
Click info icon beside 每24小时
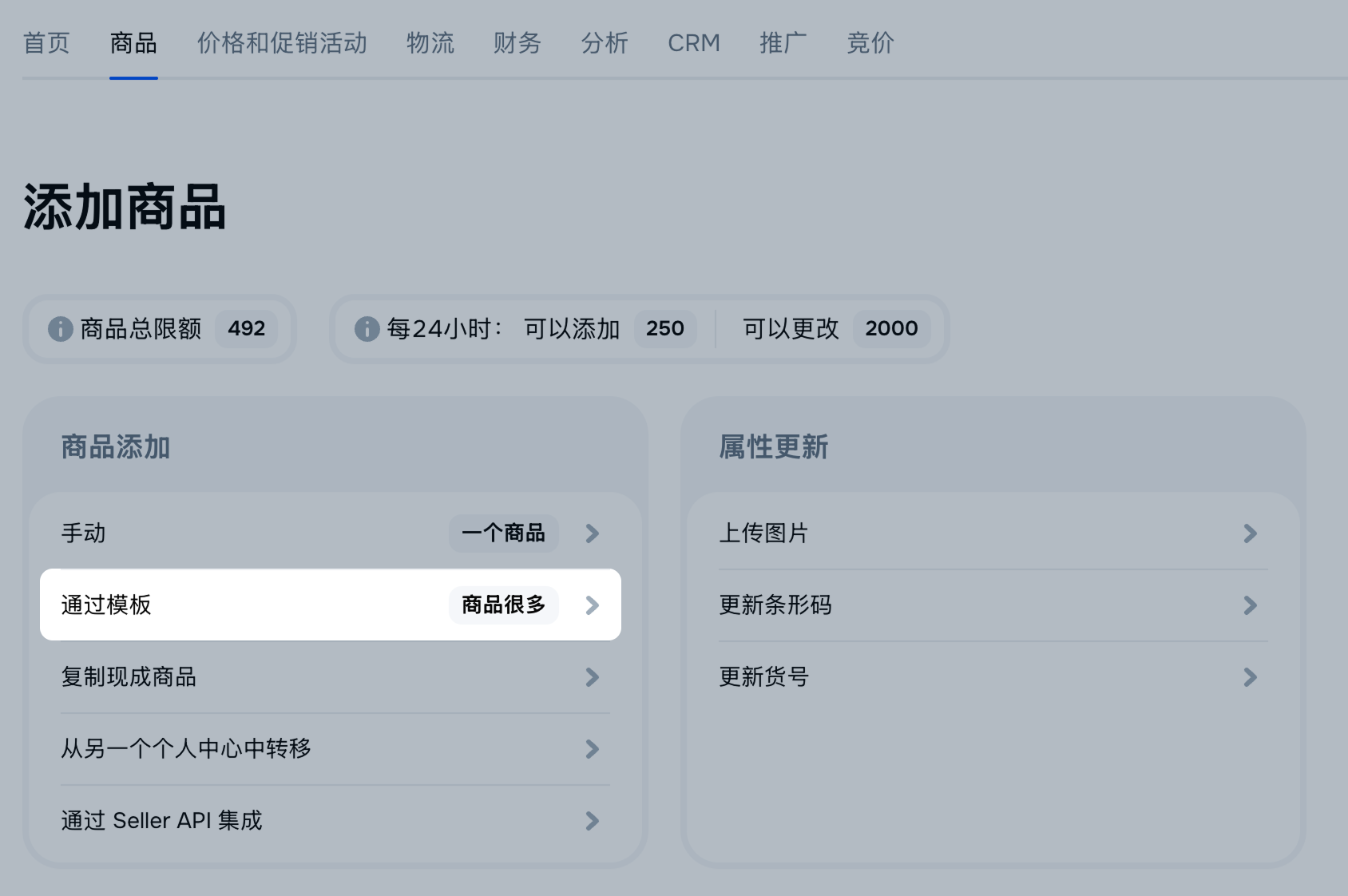[367, 328]
